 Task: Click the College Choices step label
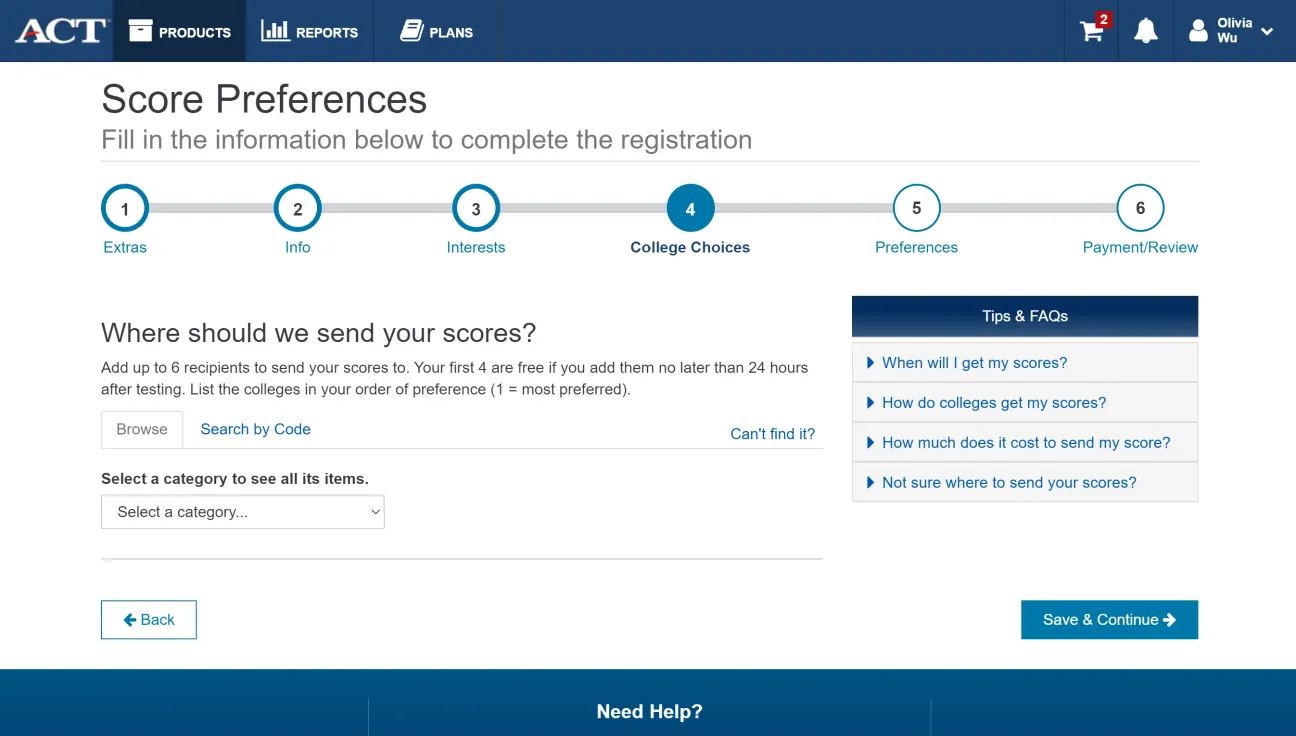690,247
